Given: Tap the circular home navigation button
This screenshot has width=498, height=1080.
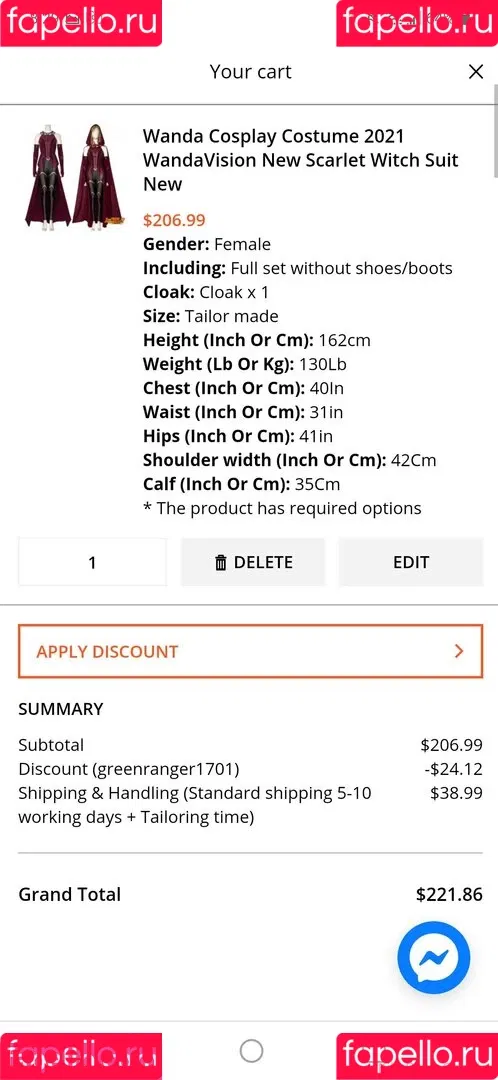Looking at the screenshot, I should click(x=251, y=1051).
